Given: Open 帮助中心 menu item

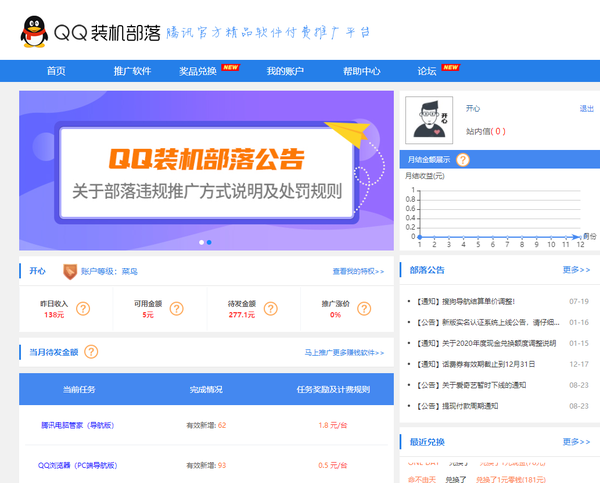Looking at the screenshot, I should [x=362, y=71].
